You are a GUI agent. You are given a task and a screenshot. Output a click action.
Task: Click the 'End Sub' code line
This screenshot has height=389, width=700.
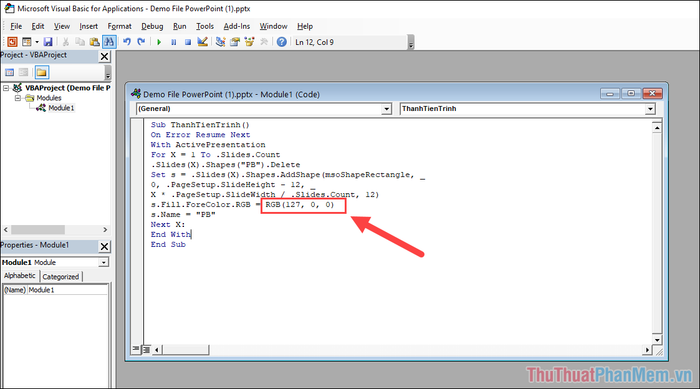pos(168,244)
